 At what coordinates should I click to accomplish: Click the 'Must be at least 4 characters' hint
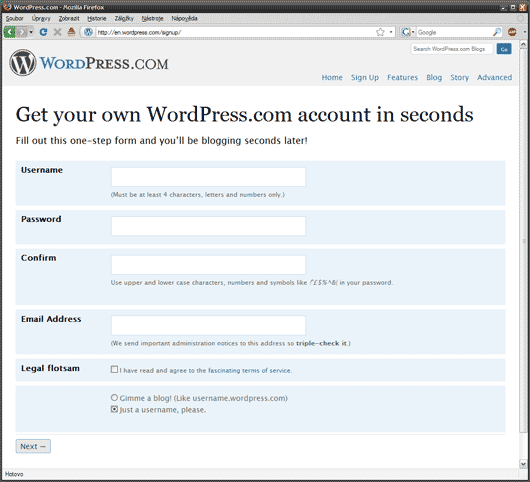tap(198, 195)
